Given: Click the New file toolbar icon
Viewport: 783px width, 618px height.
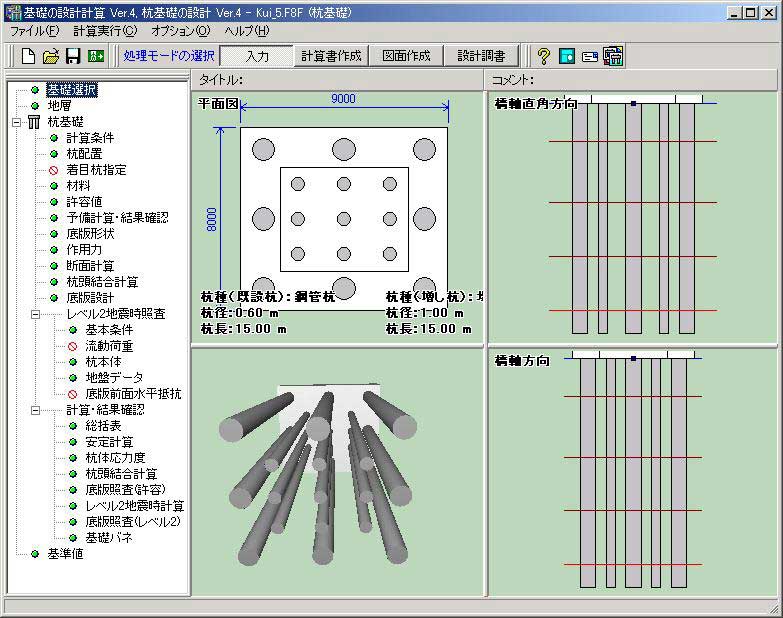Looking at the screenshot, I should (28, 56).
